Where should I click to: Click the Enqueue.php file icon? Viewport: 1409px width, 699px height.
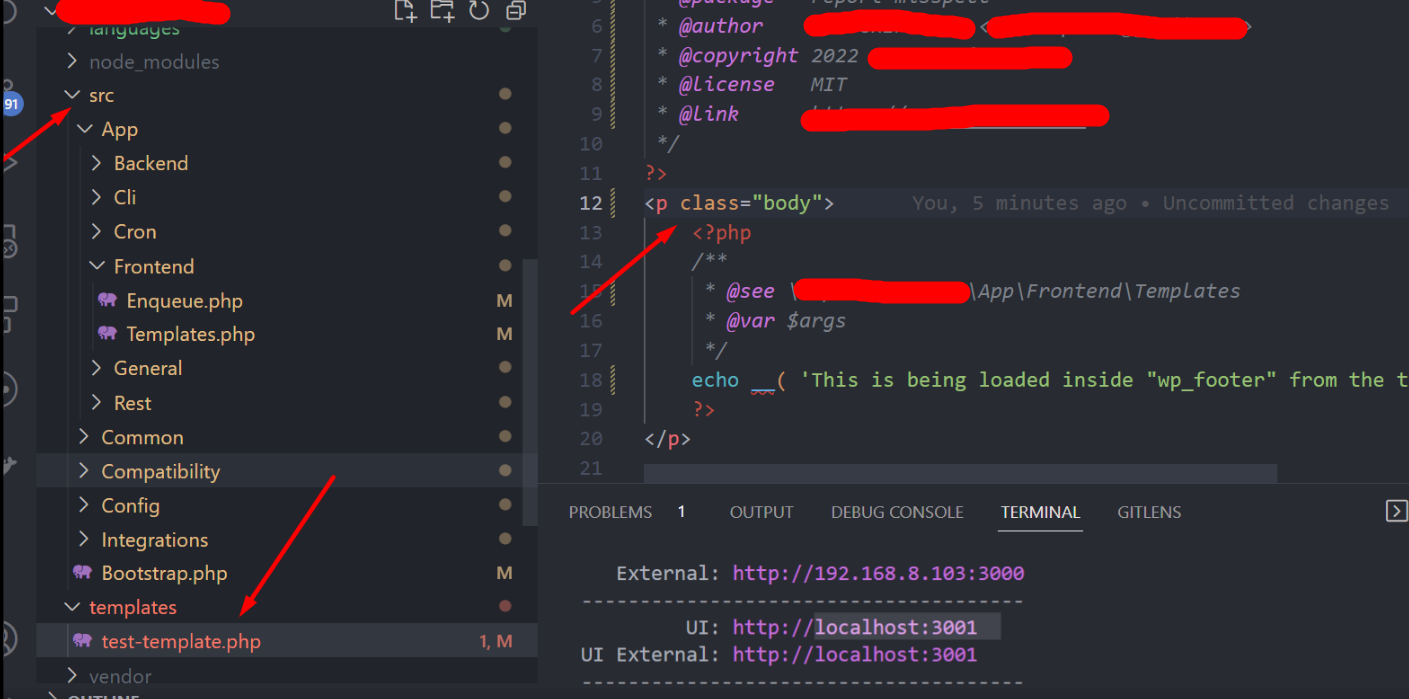coord(108,300)
